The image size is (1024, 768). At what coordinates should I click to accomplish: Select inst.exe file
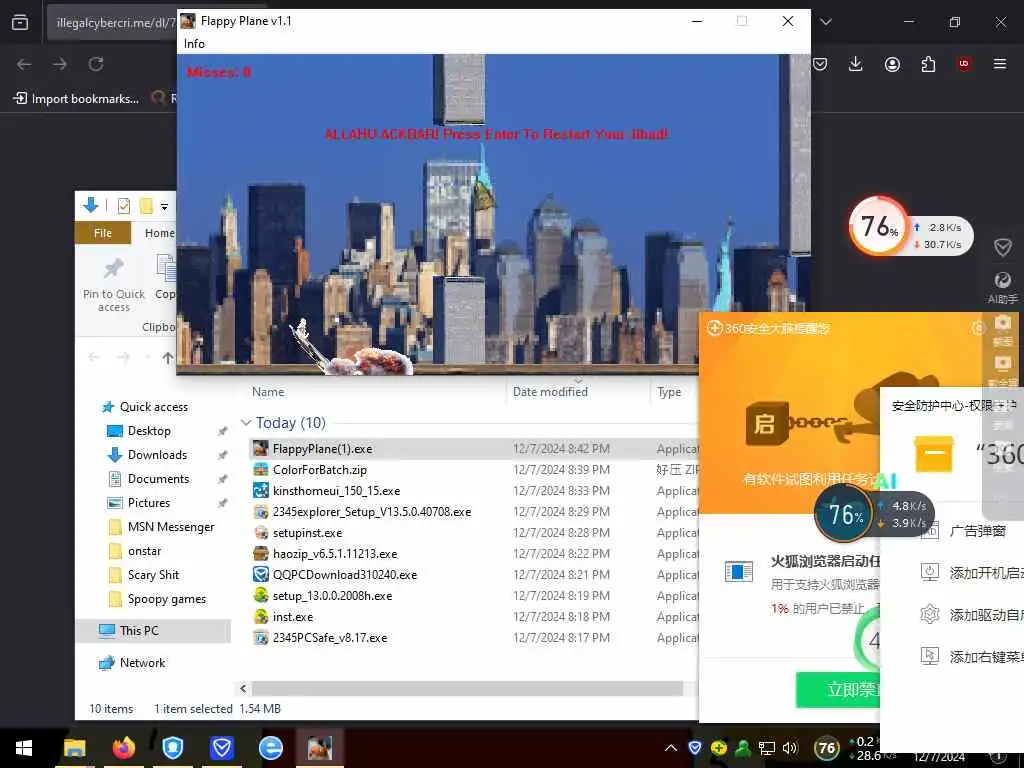(293, 616)
